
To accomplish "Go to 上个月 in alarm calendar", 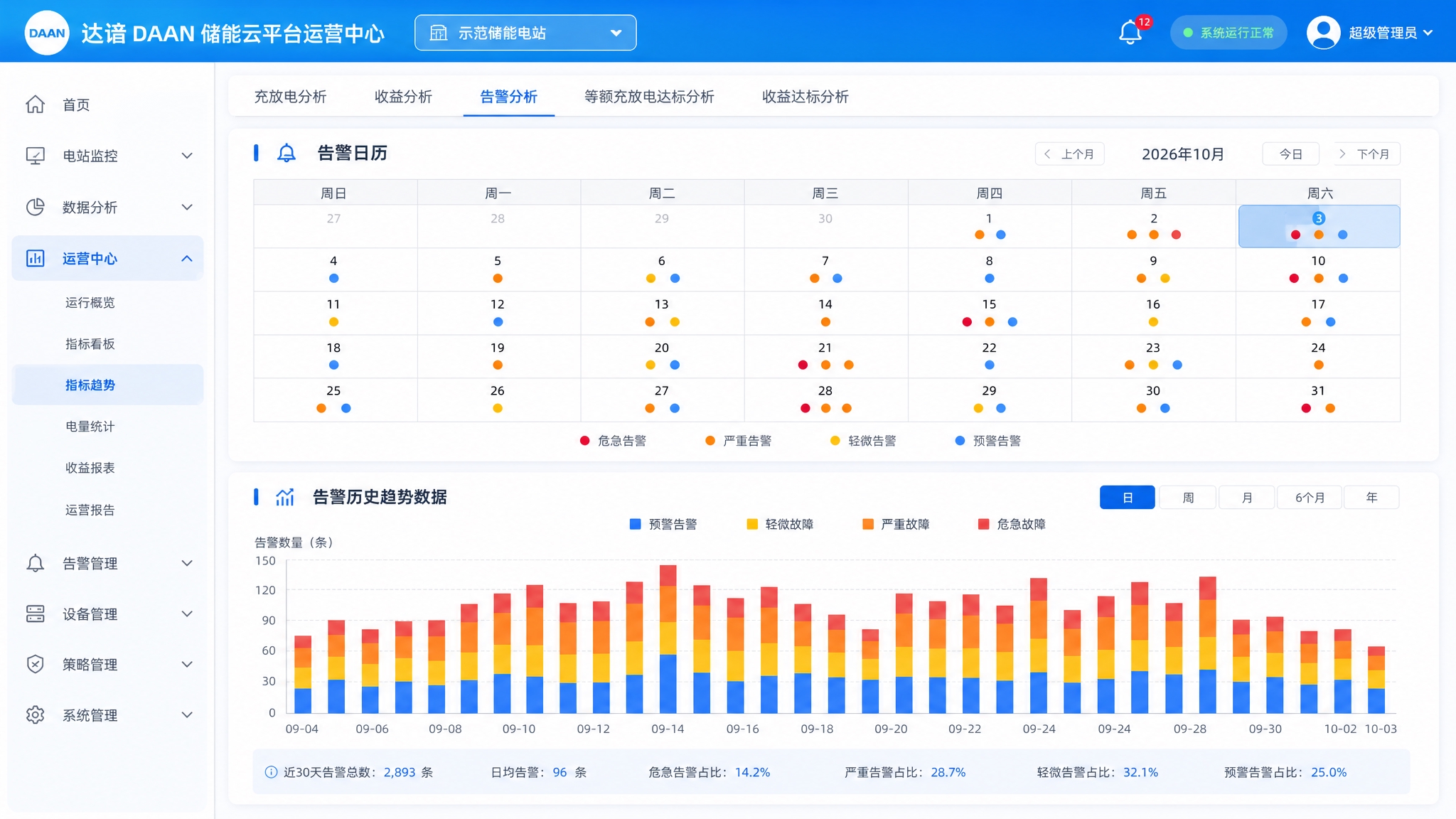I will [x=1070, y=154].
